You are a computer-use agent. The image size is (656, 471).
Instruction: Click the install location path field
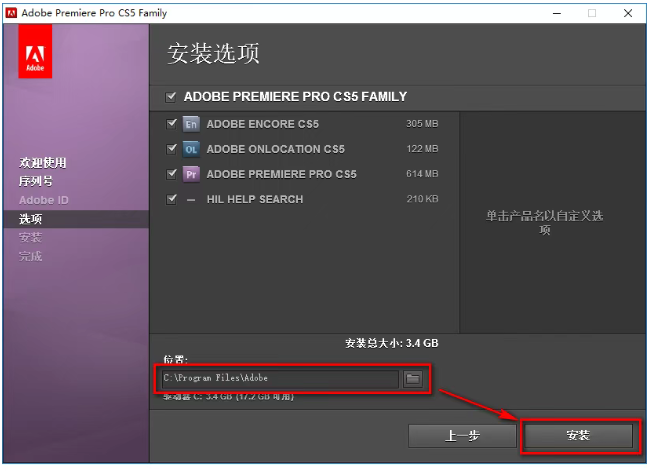pyautogui.click(x=279, y=378)
